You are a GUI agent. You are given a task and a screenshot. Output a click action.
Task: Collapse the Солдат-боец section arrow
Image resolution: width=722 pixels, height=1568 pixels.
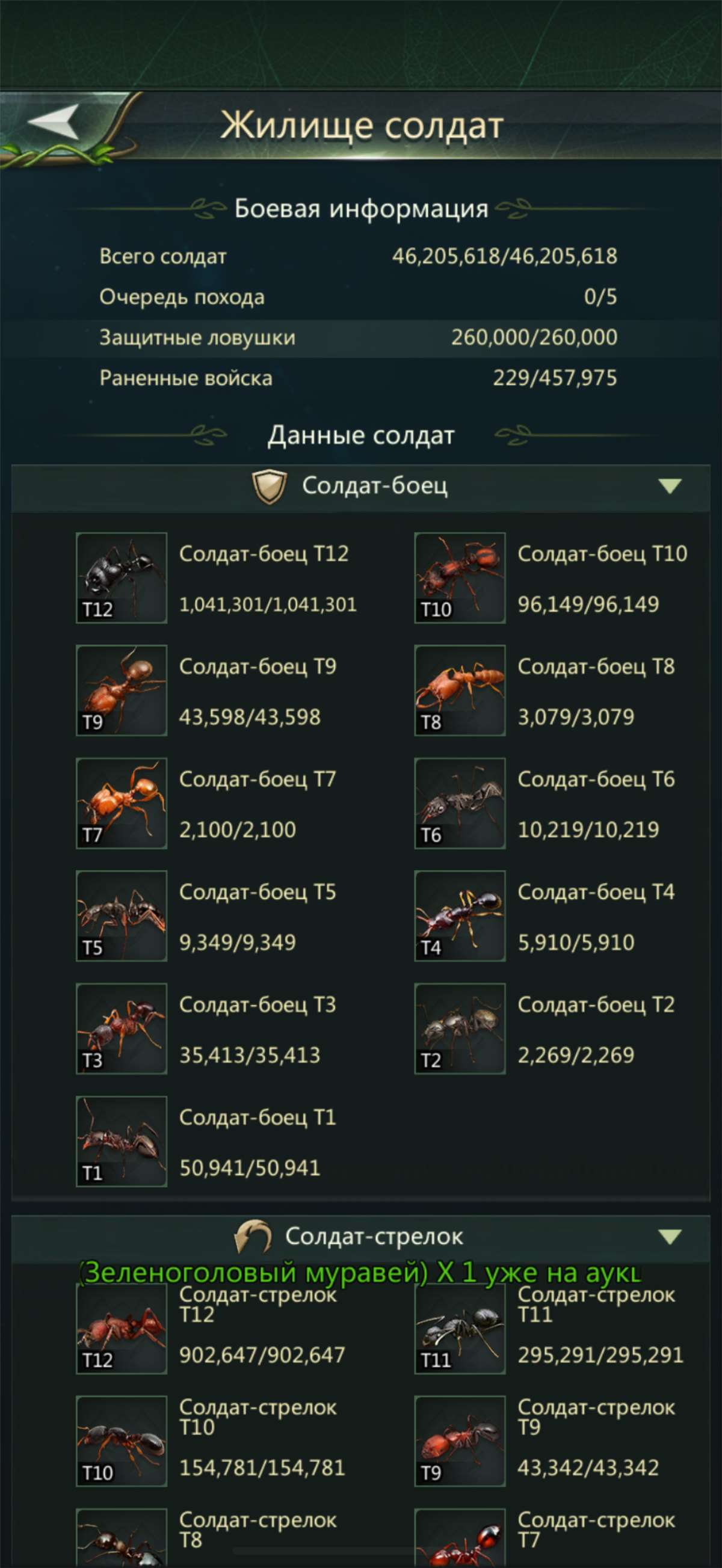(x=670, y=486)
